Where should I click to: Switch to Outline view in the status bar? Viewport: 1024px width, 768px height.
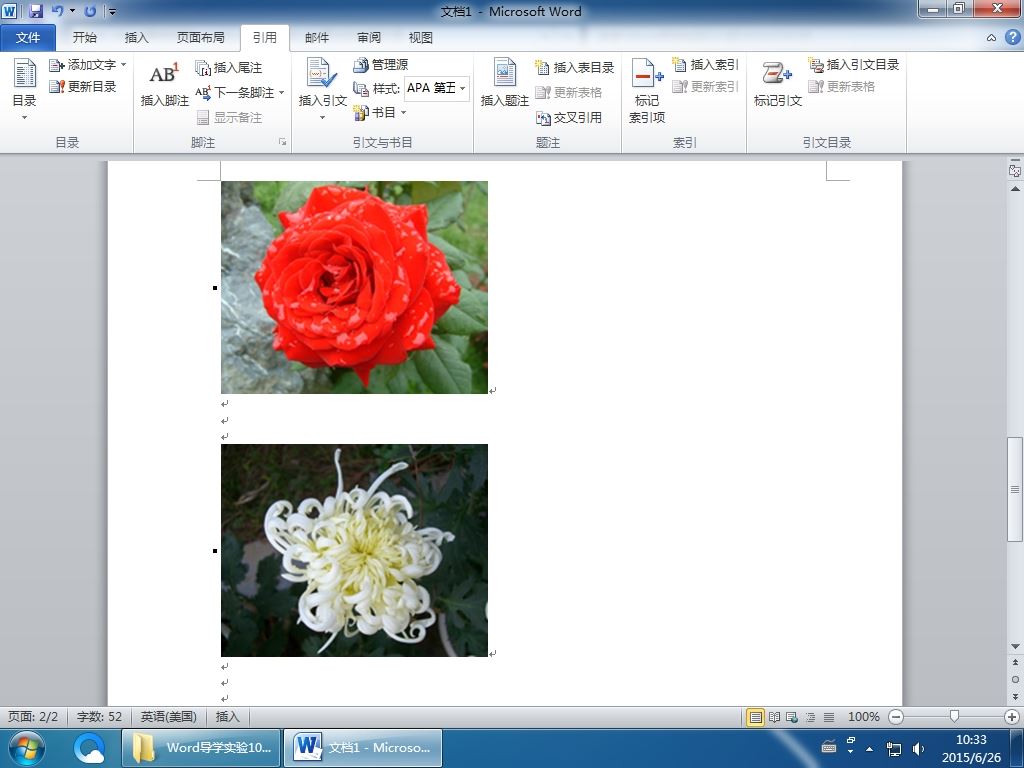pos(810,717)
